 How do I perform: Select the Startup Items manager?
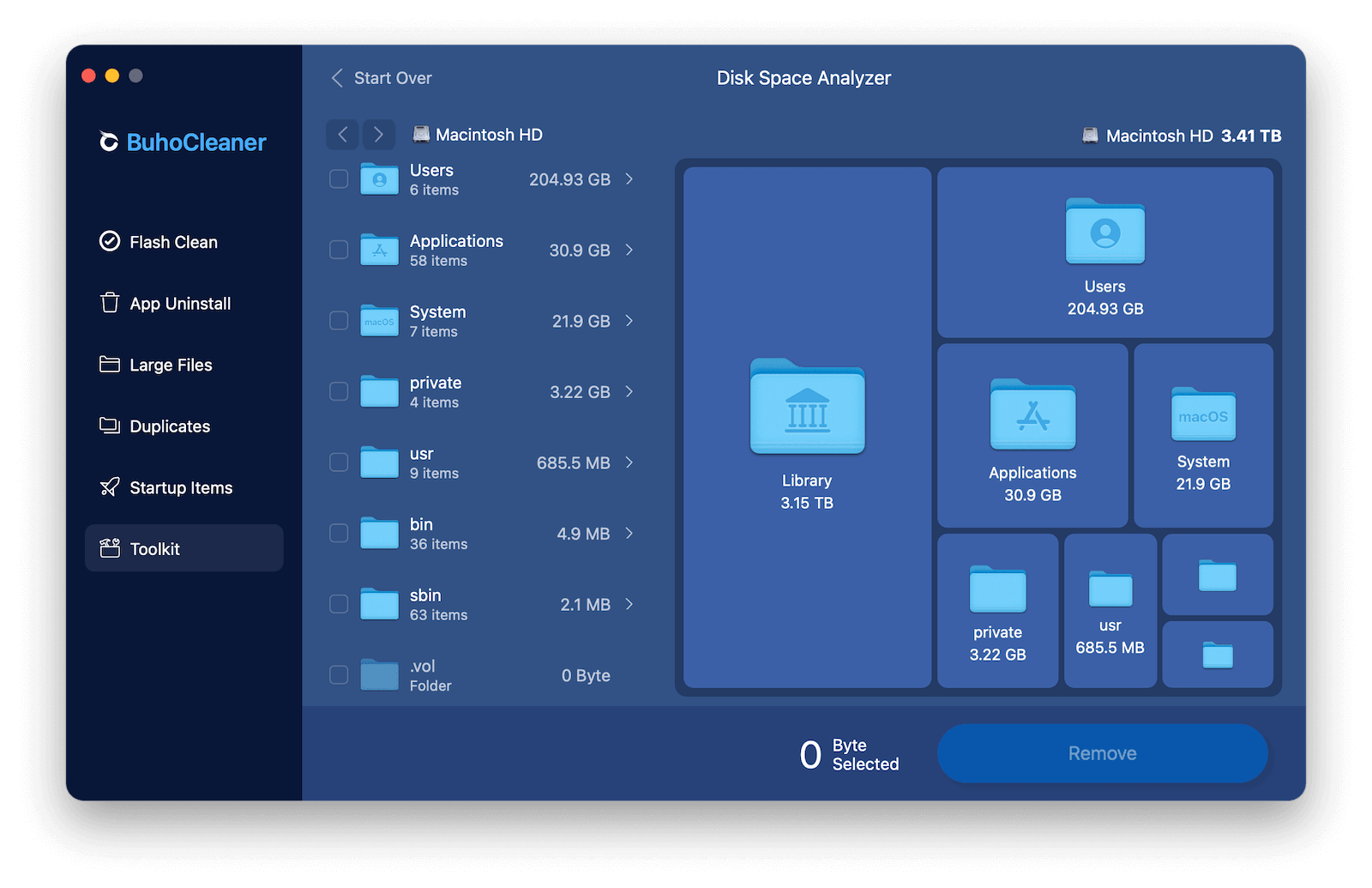coord(180,487)
